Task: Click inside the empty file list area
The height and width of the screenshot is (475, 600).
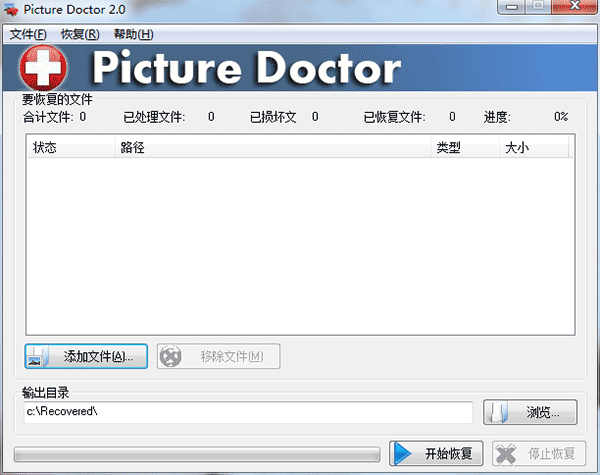Action: (x=300, y=245)
